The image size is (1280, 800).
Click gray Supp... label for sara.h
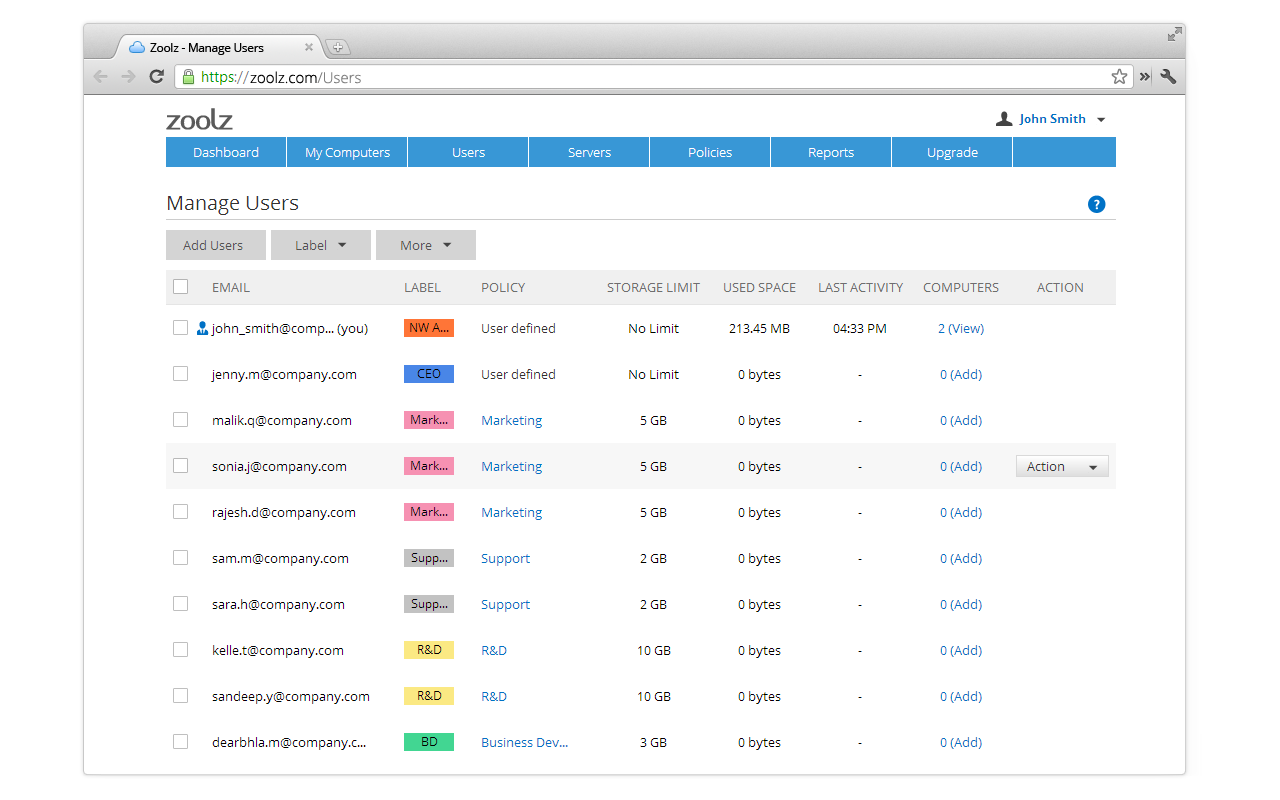429,604
